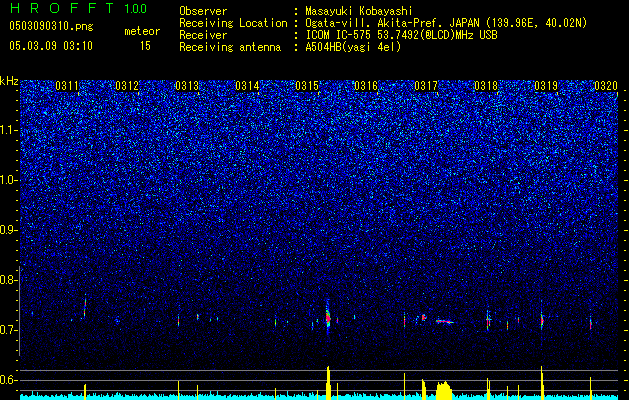Image resolution: width=629 pixels, height=400 pixels.
Task: Click the 0311 time marker
Action: point(67,86)
